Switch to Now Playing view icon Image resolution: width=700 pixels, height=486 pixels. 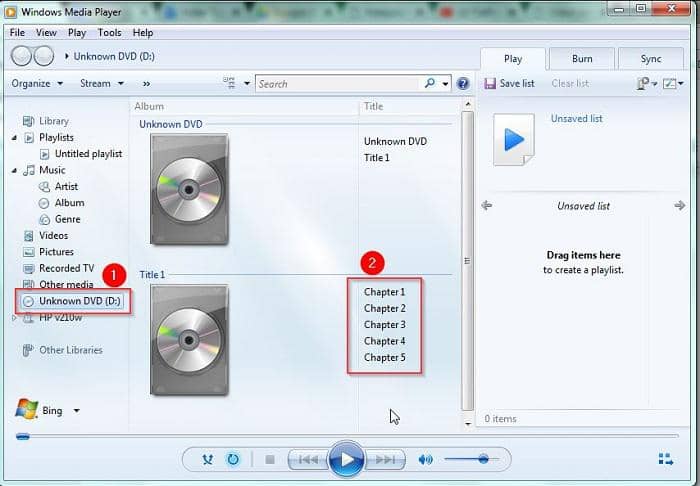[x=666, y=460]
